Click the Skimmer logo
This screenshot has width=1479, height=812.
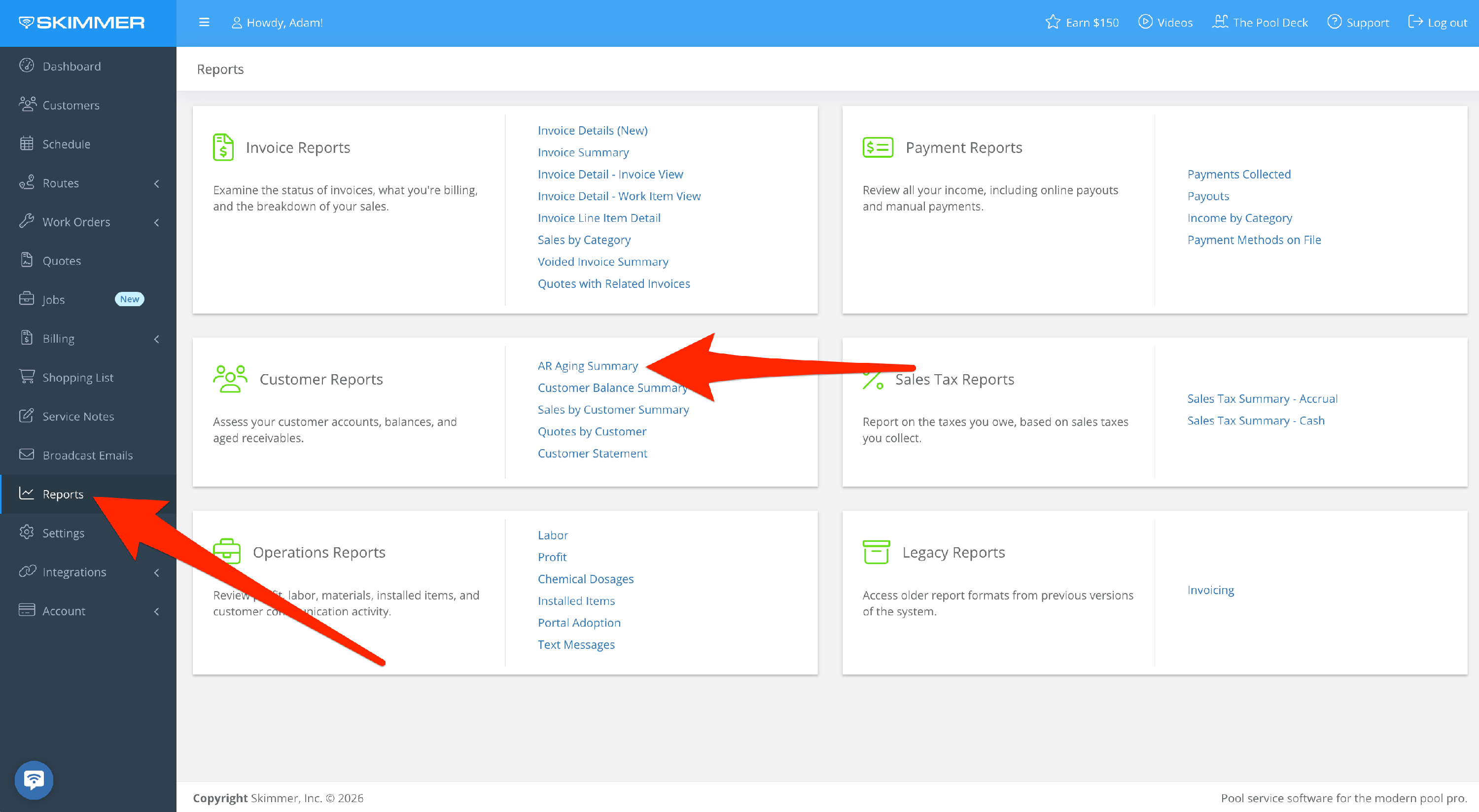[x=81, y=22]
